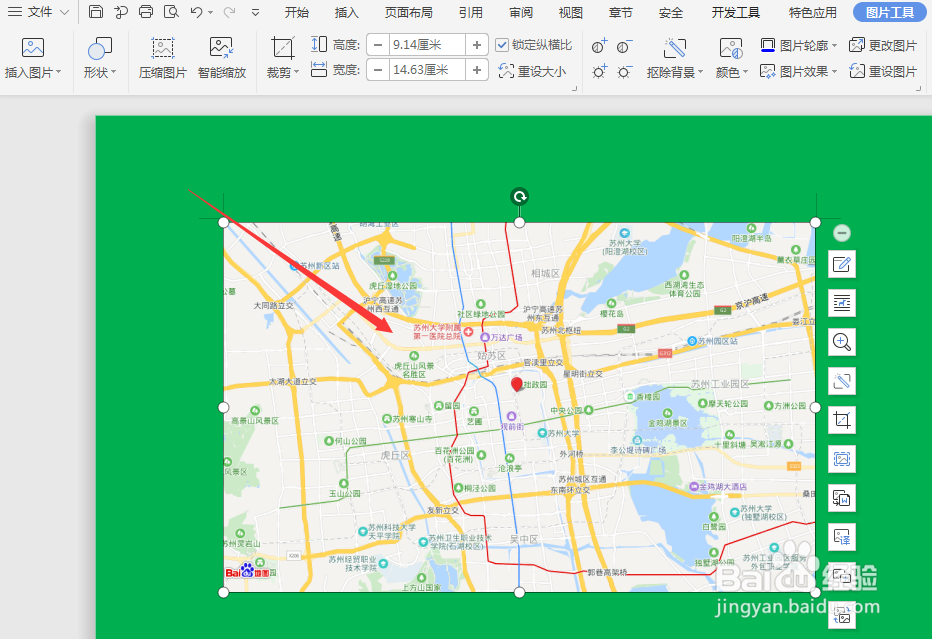This screenshot has height=639, width=932.
Task: Toggle the 锁定纵横比 lock aspect ratio checkbox
Action: click(502, 45)
